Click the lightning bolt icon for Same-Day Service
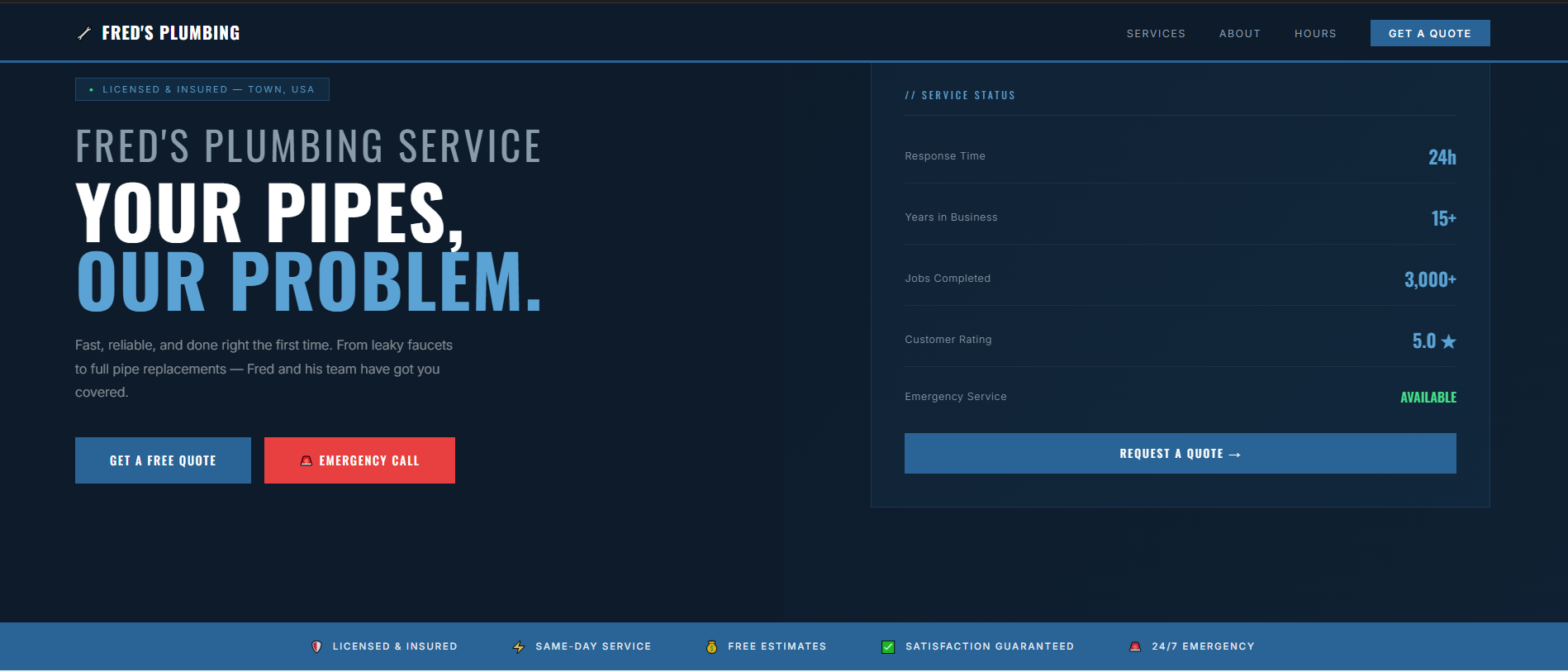Viewport: 1568px width, 672px height. click(x=519, y=646)
